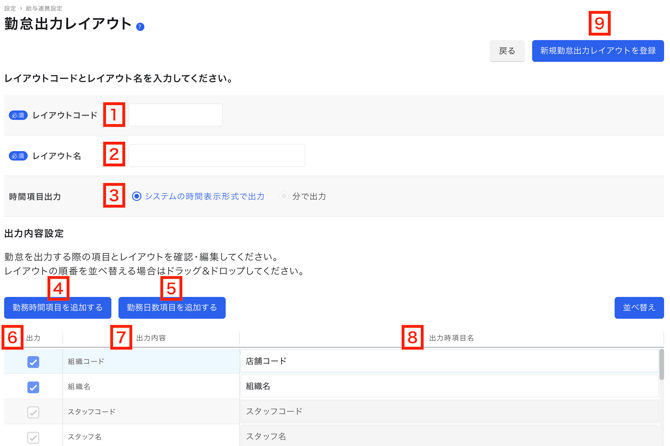Viewport: 670px width, 446px height.
Task: Select システムの時間表示形式で出力 radio option
Action: tap(137, 197)
